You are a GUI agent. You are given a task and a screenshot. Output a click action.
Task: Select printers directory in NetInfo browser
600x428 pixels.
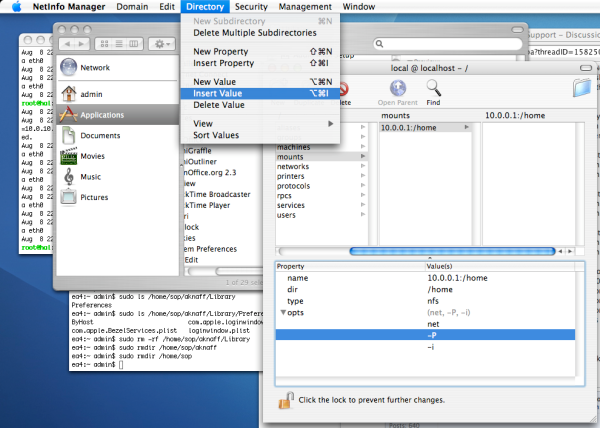pyautogui.click(x=321, y=176)
